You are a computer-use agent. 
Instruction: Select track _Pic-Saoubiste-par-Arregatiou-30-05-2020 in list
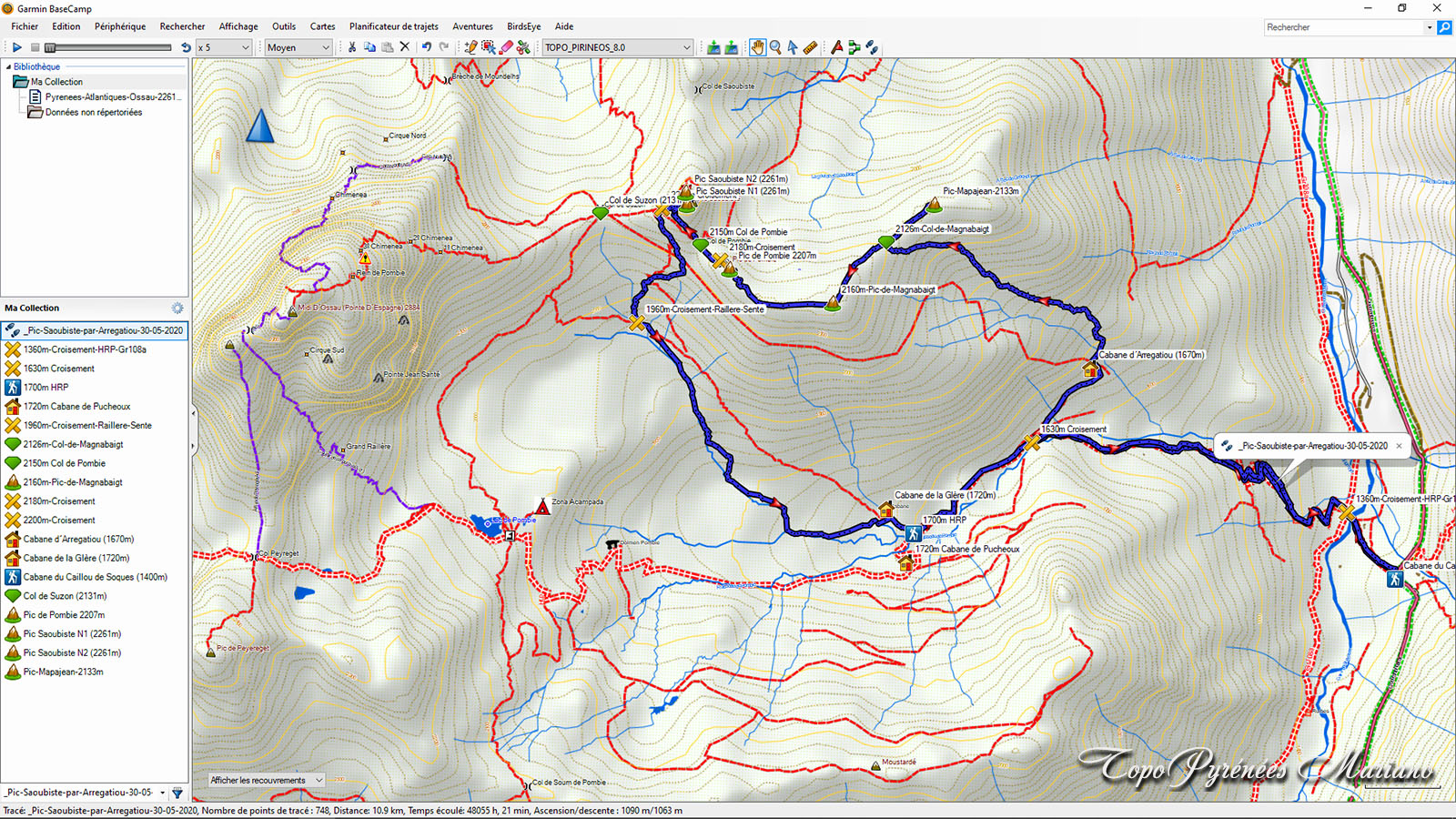coord(95,330)
